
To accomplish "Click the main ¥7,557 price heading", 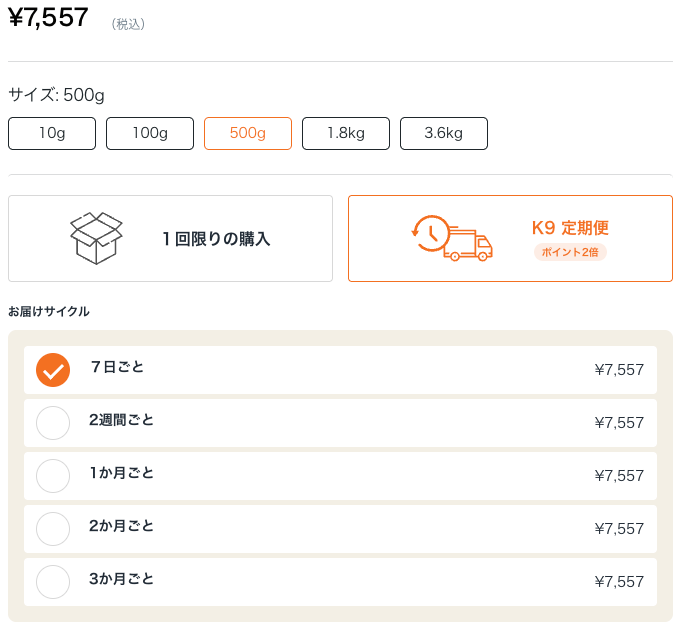I will click(x=48, y=18).
